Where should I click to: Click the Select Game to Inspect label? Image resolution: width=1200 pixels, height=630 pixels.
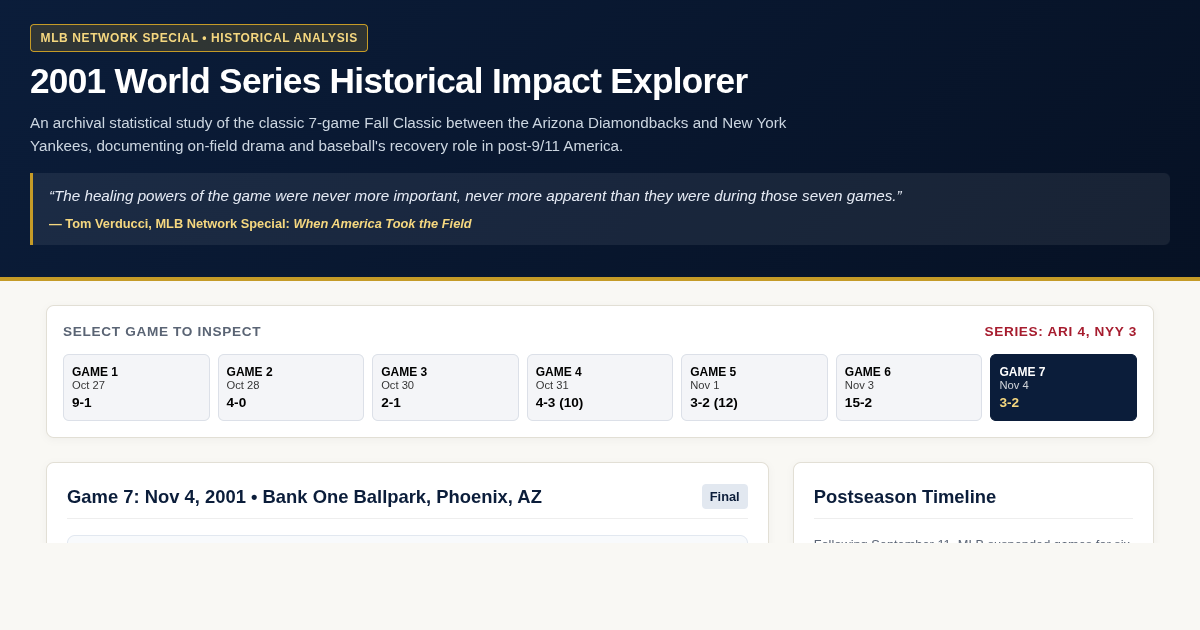162,332
